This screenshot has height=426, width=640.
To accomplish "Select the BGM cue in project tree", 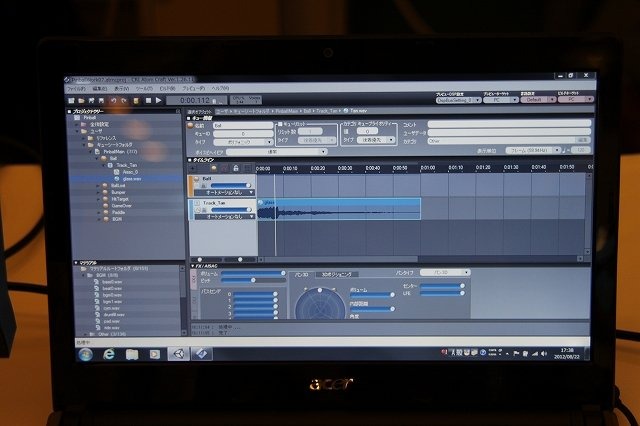I will point(117,219).
